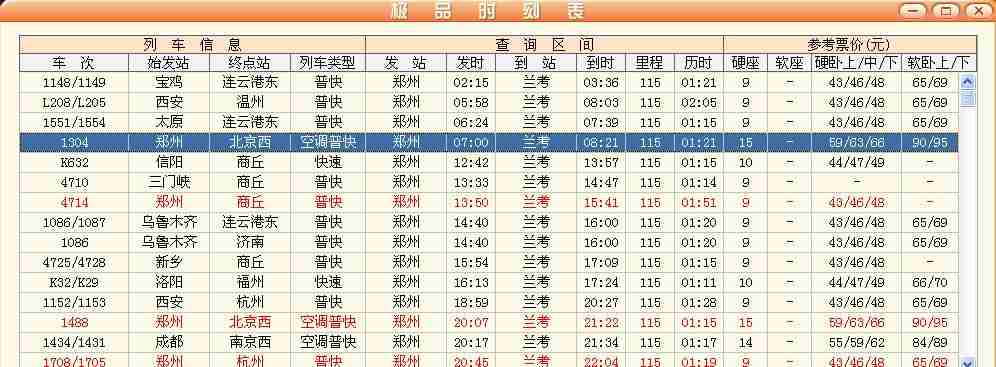Screen dimensions: 996x367
Task: Click the 里程 column header
Action: [x=650, y=63]
